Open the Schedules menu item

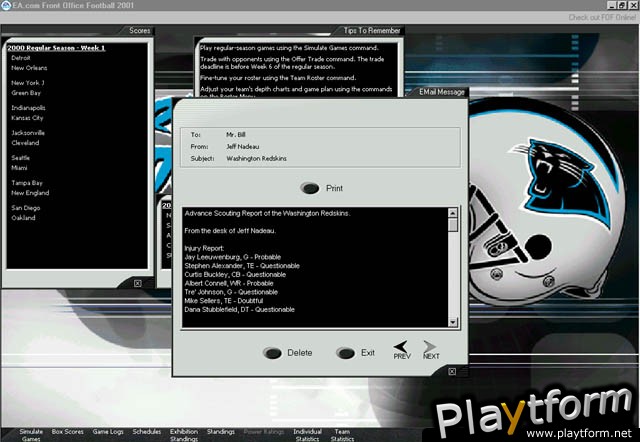point(147,431)
